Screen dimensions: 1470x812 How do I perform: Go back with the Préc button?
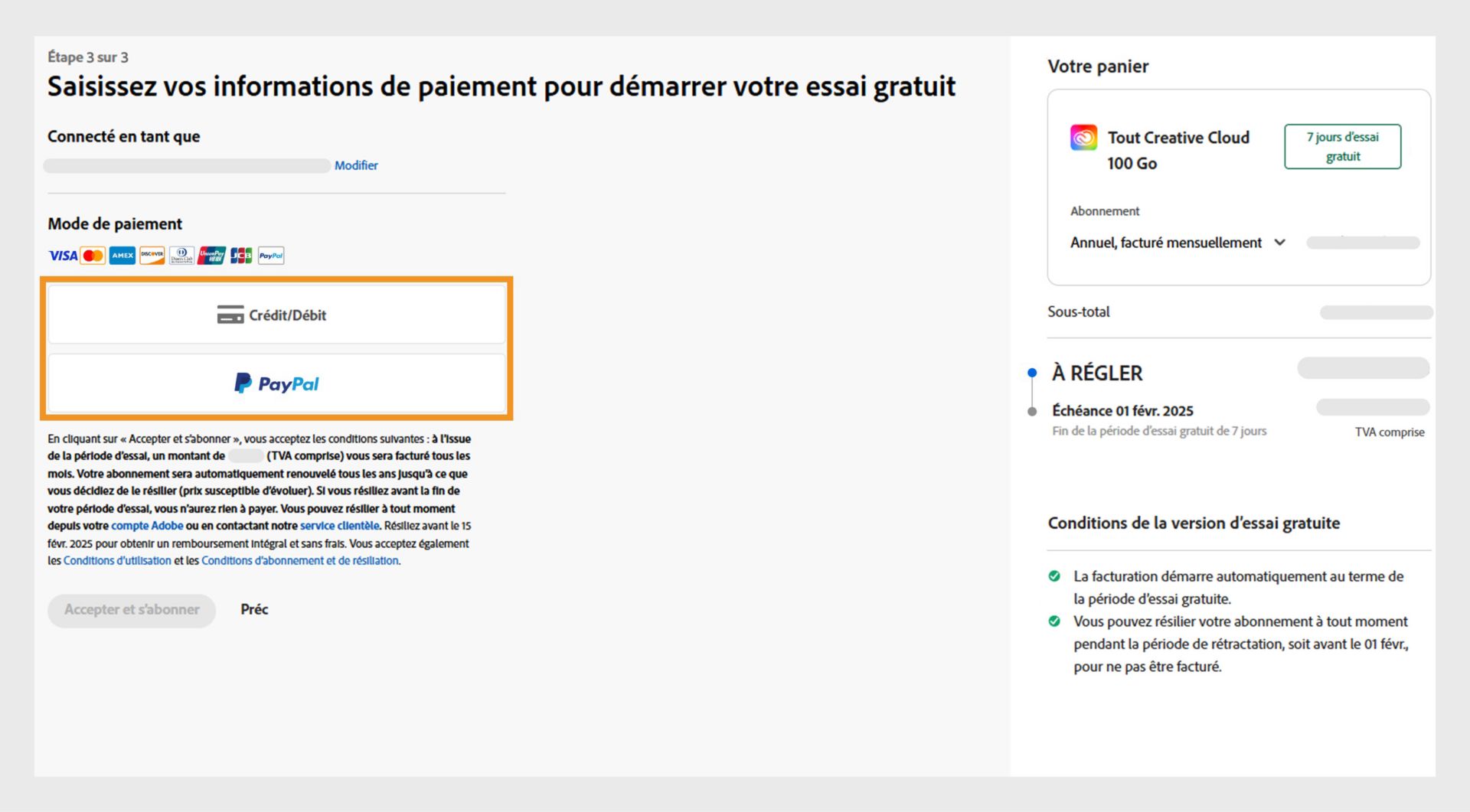tap(254, 610)
